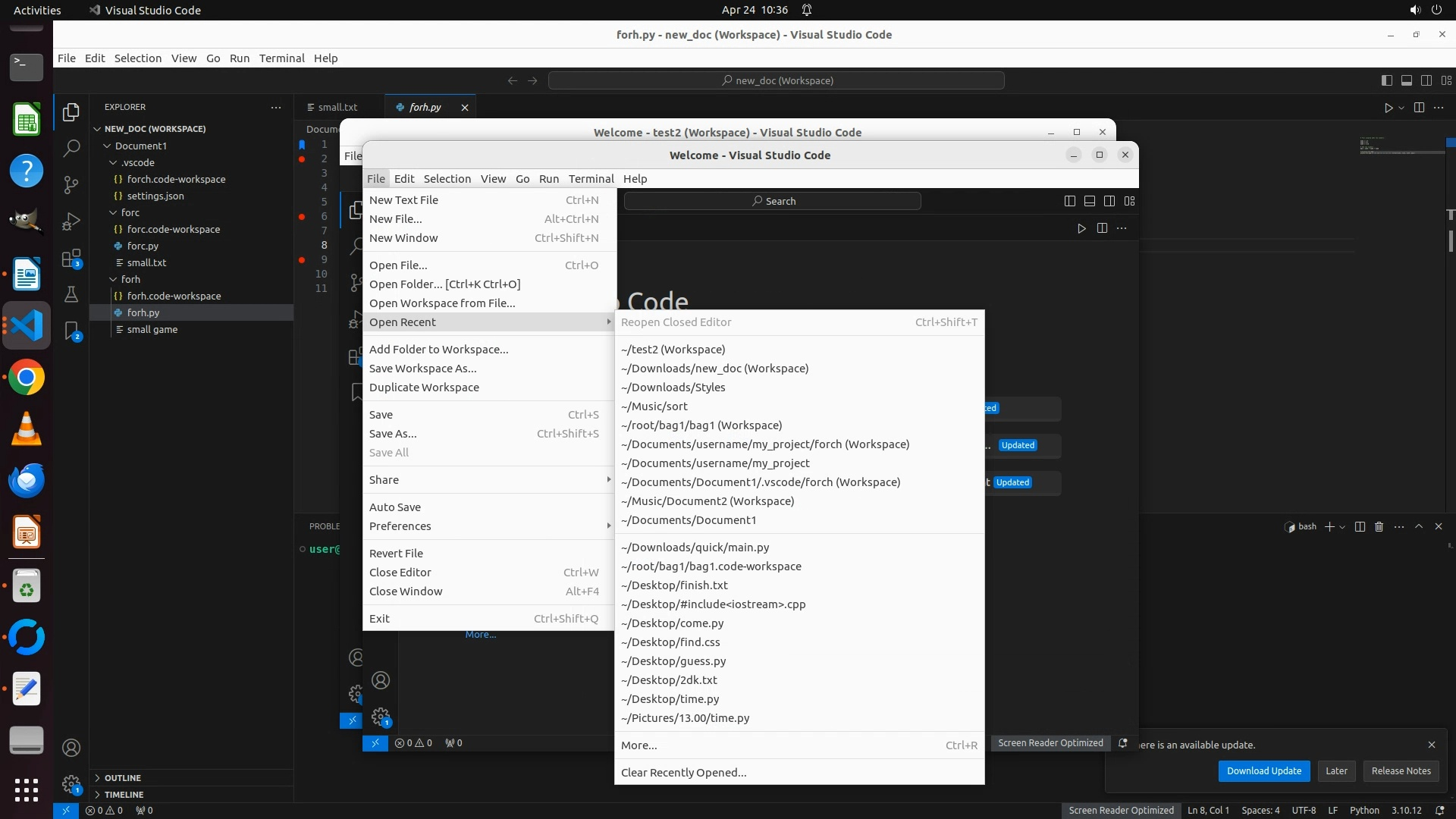Expand the OUTLINE section
Viewport: 1456px width, 819px height.
point(123,778)
